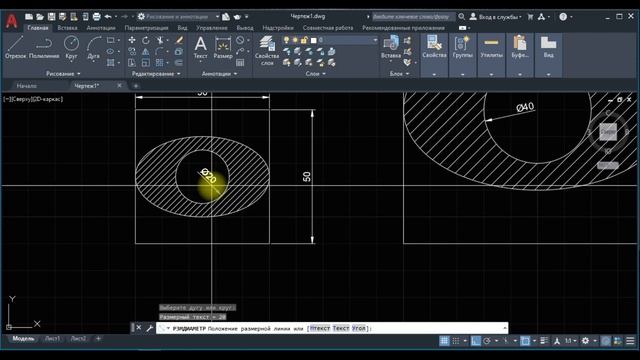Activate the rectangular Array tool

pyautogui.click(x=159, y=62)
